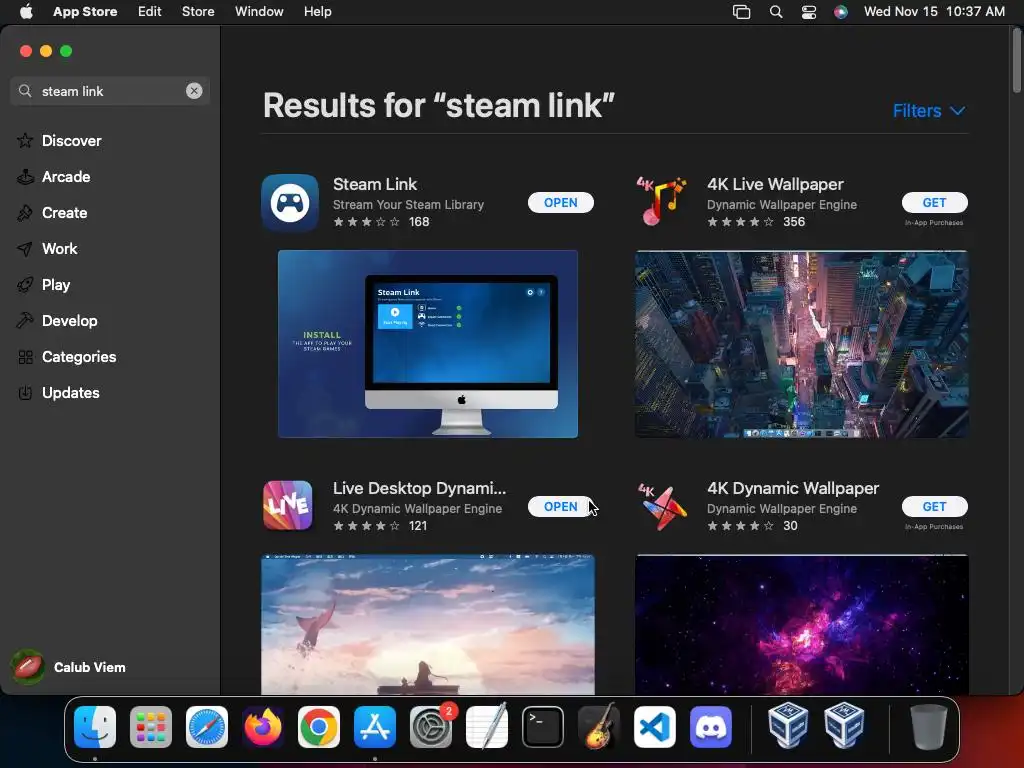Open TextEdit from the Dock

tap(487, 727)
